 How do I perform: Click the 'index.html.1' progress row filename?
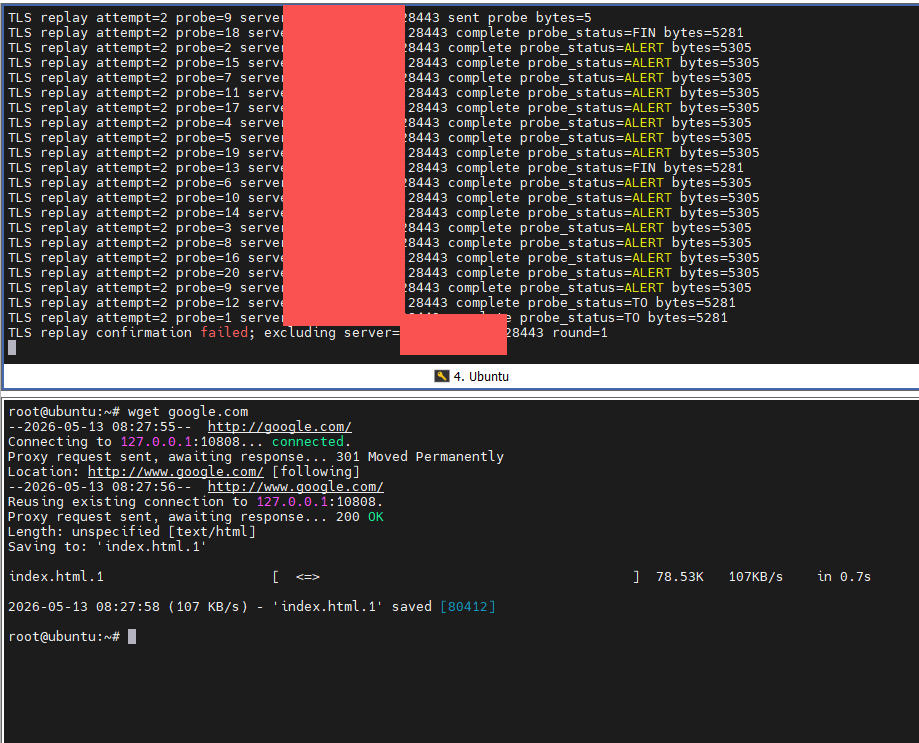click(x=56, y=577)
